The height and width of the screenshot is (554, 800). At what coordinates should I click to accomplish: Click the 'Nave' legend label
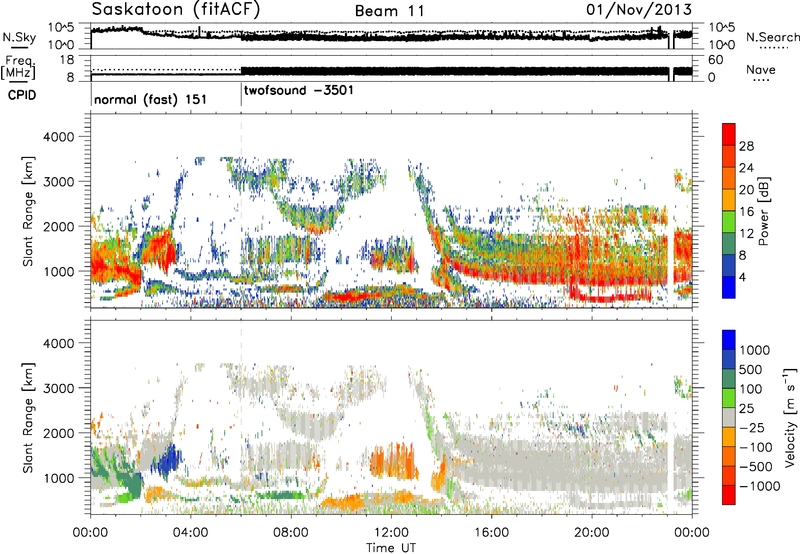pyautogui.click(x=760, y=70)
